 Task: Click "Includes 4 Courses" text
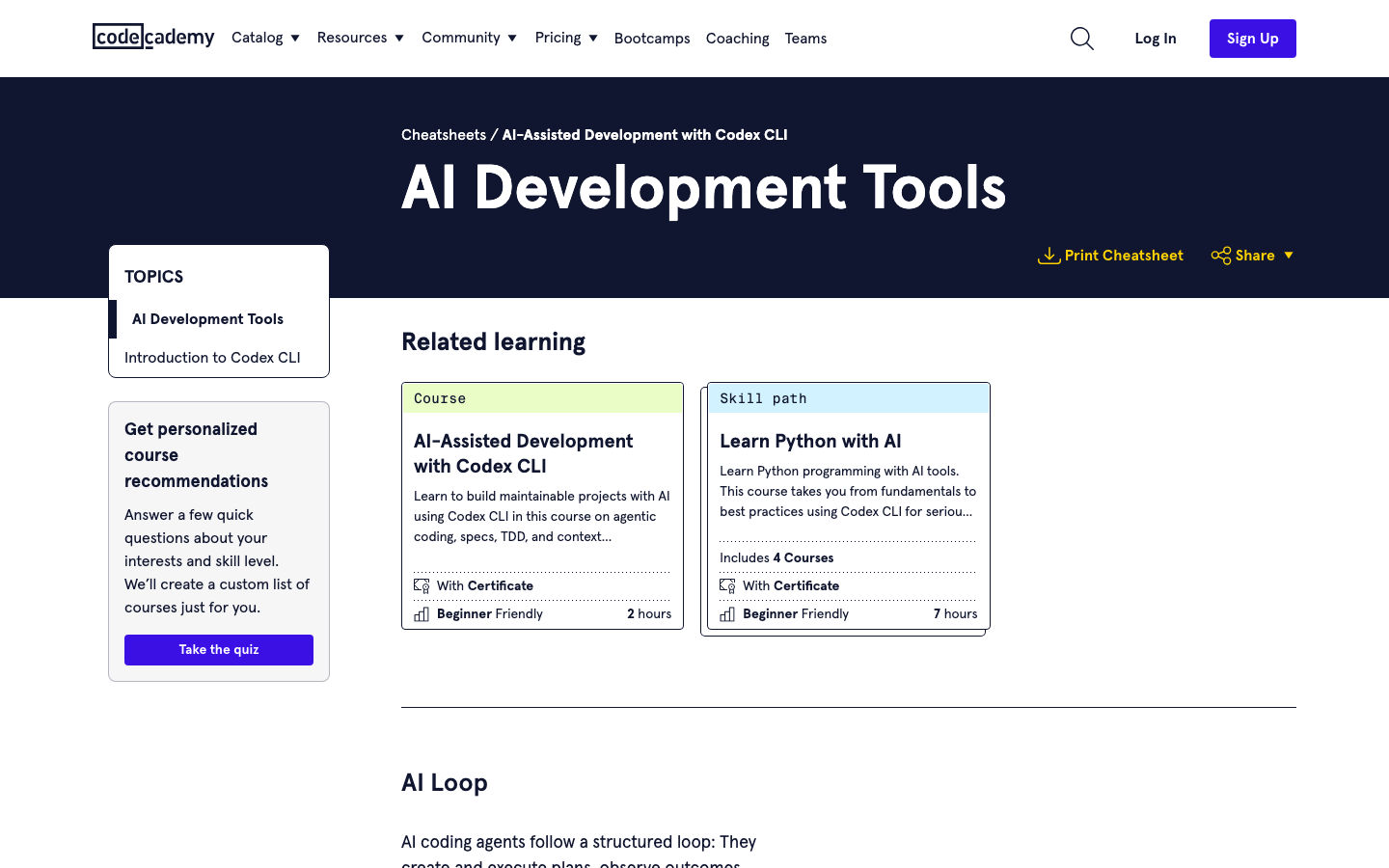[776, 557]
